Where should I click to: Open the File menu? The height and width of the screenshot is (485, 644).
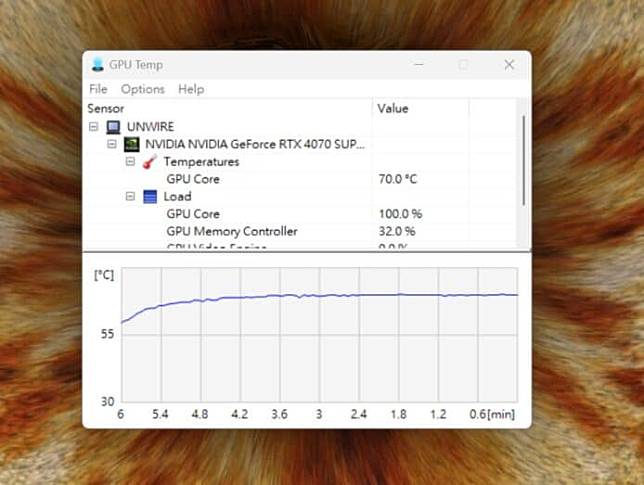(98, 89)
